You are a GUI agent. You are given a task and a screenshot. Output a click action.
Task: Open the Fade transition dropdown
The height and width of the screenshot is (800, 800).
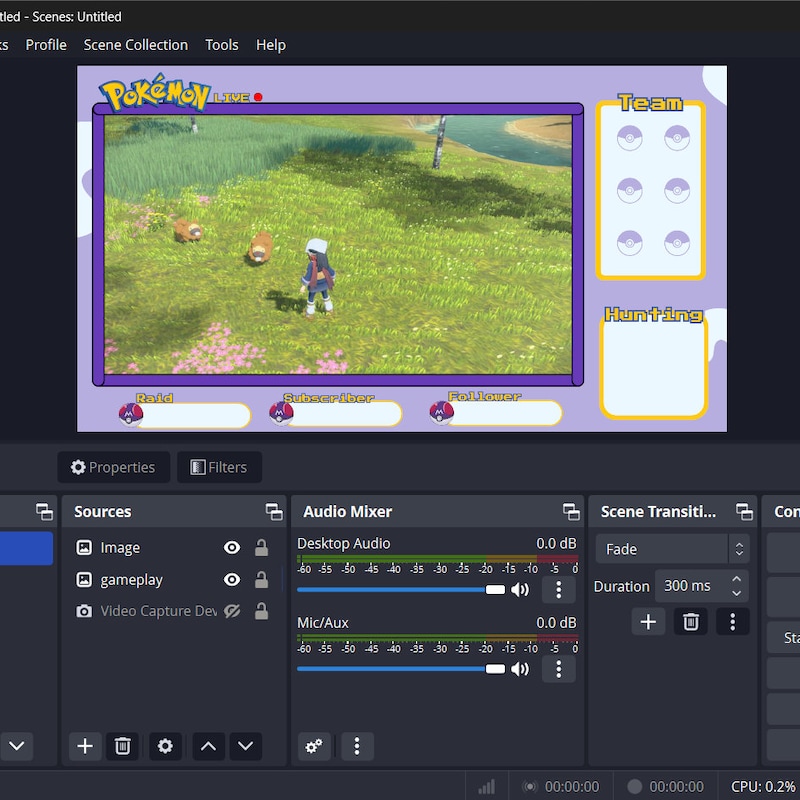point(670,548)
